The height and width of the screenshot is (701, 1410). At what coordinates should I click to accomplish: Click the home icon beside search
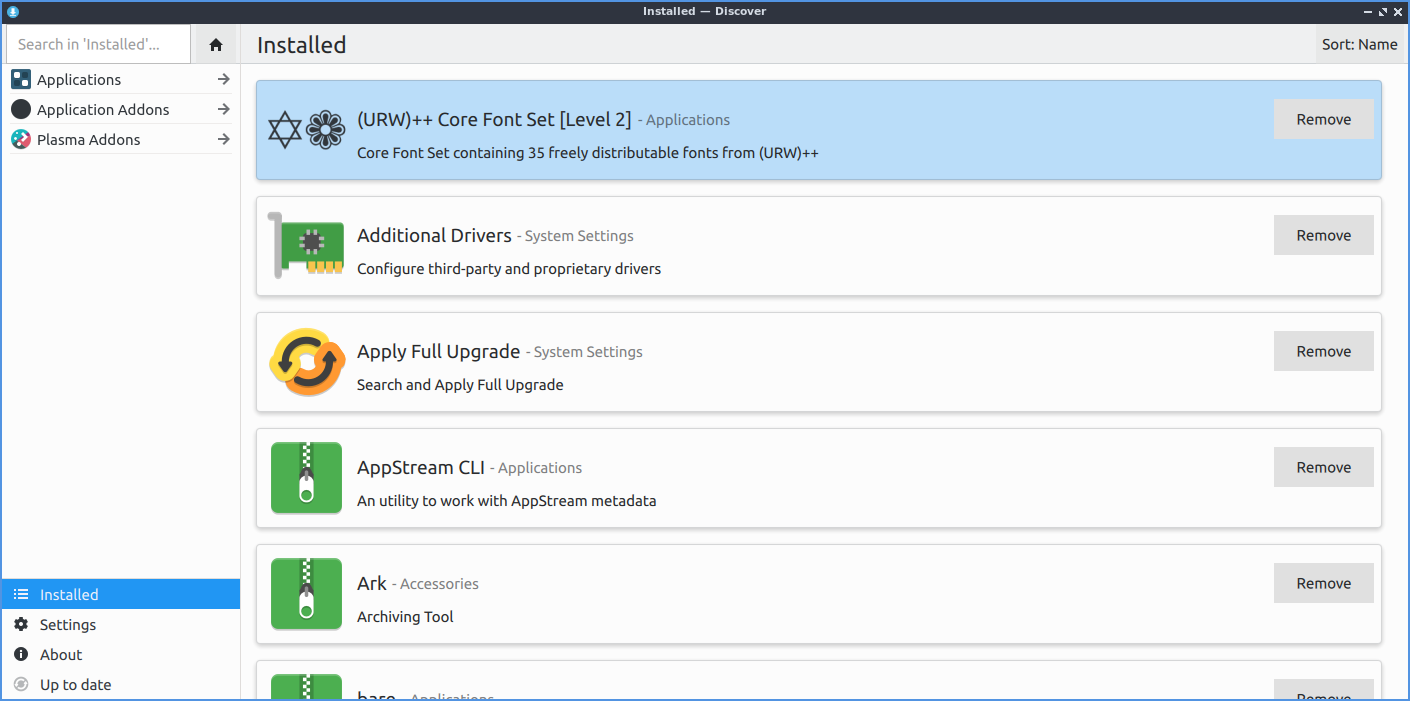click(216, 45)
